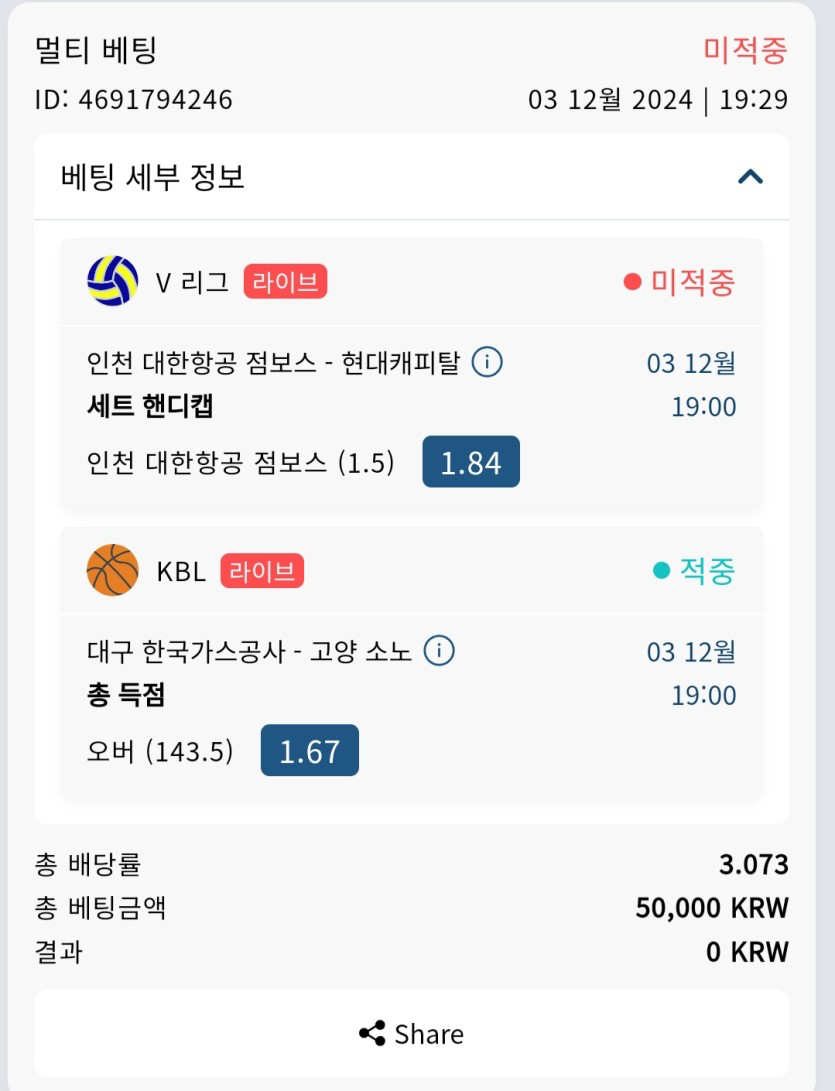
Task: Collapse the 베팅 세부 정보 chevron
Action: [x=750, y=177]
